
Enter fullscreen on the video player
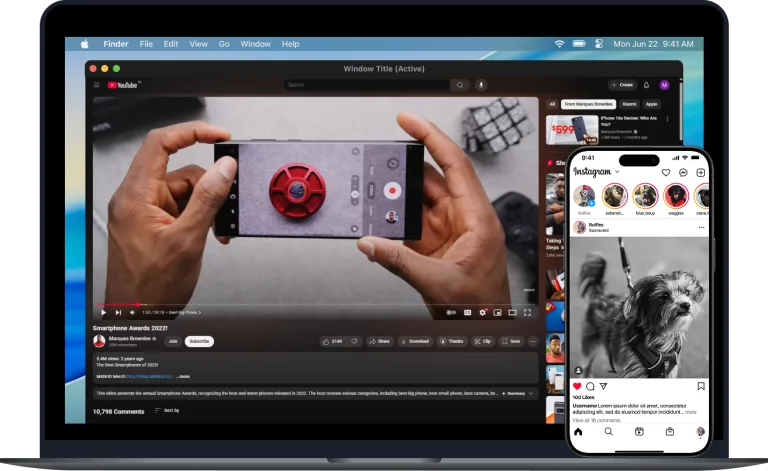[x=528, y=312]
